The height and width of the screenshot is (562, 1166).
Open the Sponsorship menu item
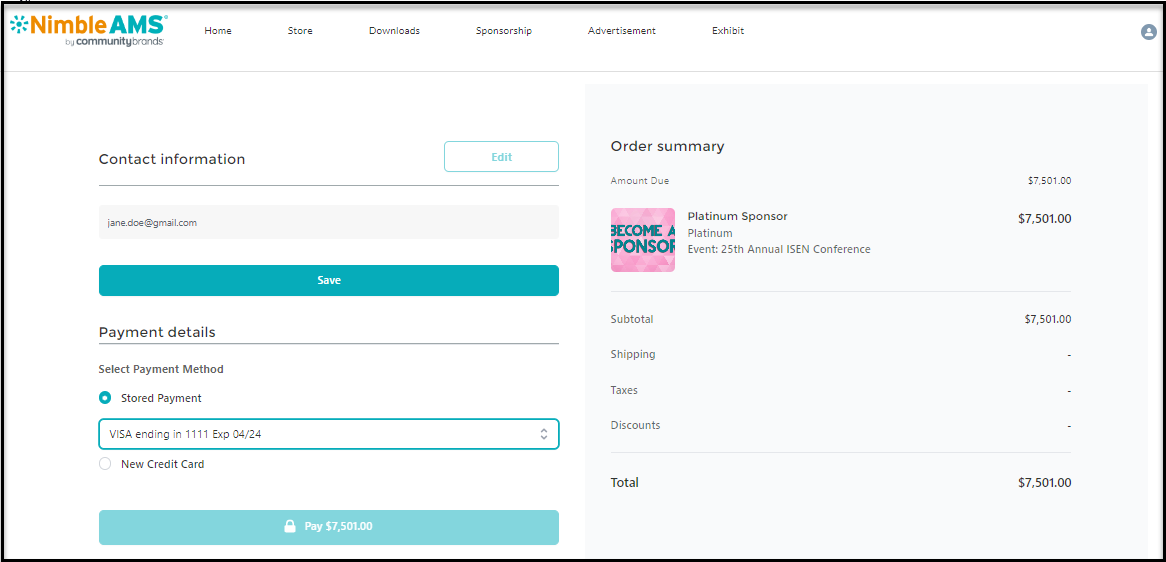pos(503,31)
